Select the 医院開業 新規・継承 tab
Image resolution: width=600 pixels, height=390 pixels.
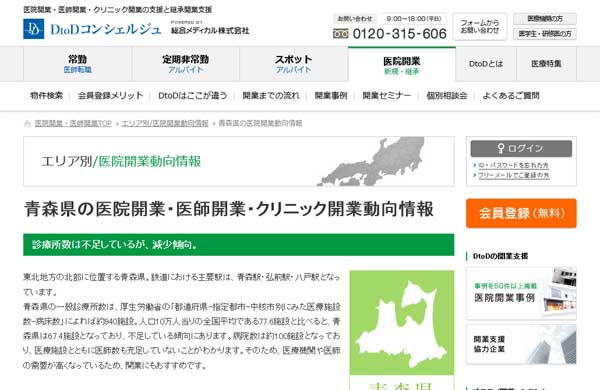click(402, 65)
